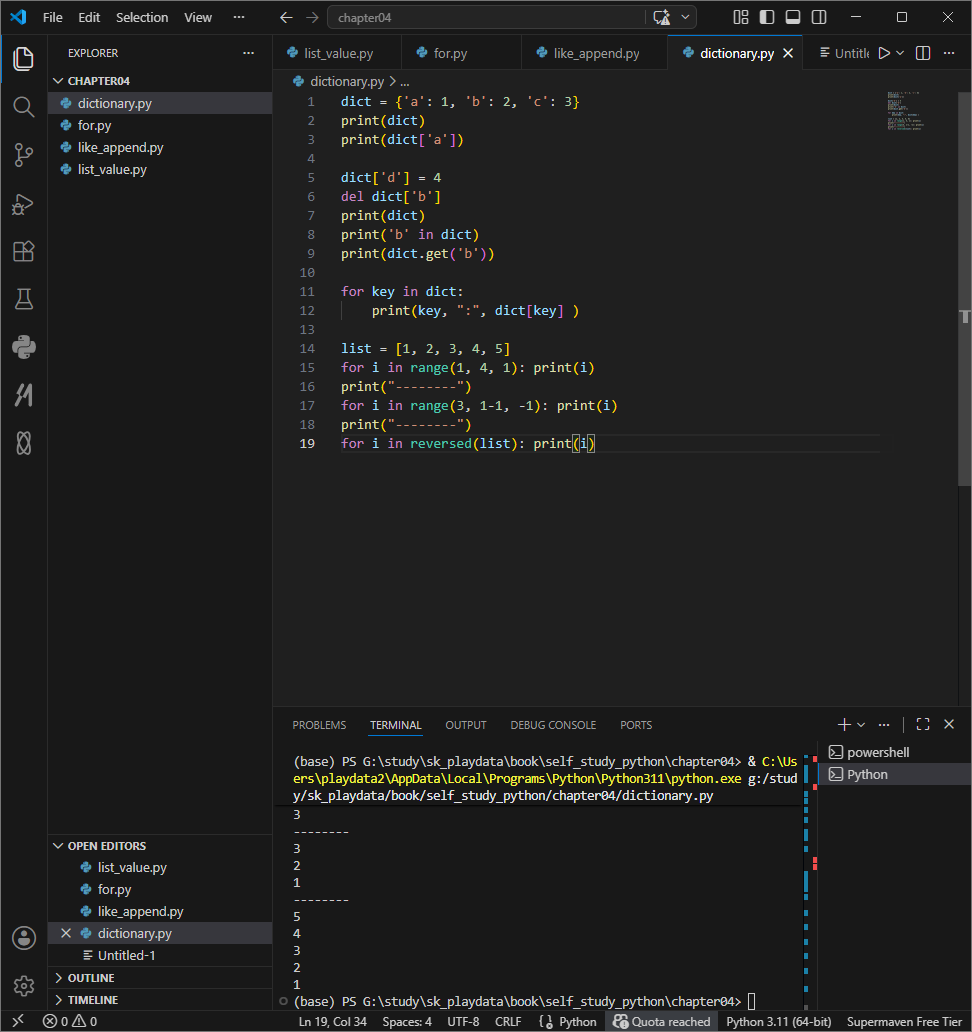Collapse the OPEN EDITORS section
The width and height of the screenshot is (972, 1032).
(x=161, y=846)
